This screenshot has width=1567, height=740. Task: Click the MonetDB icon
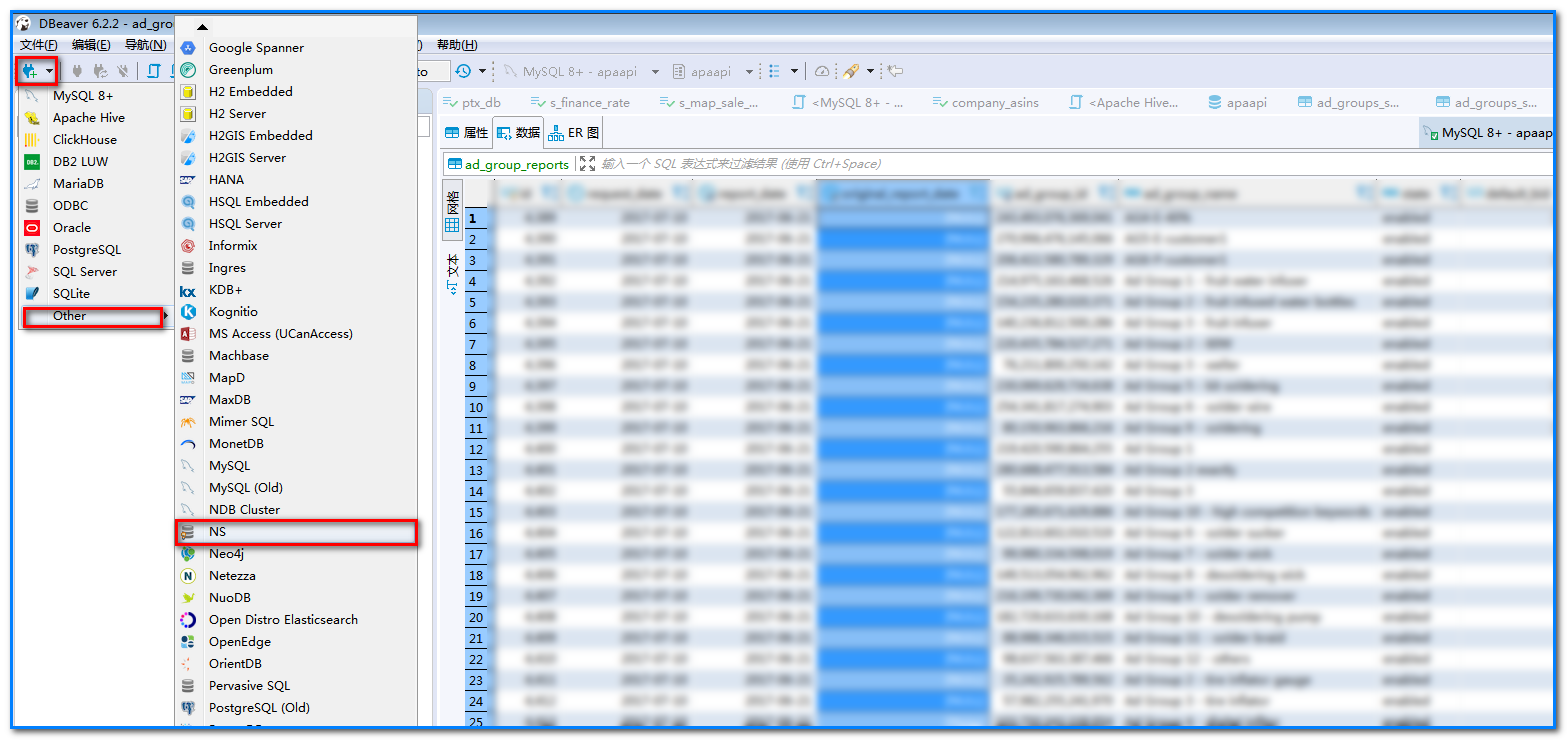188,444
